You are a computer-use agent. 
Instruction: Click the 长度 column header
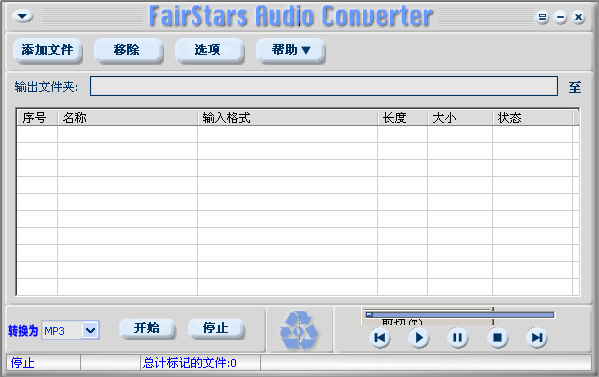(402, 118)
